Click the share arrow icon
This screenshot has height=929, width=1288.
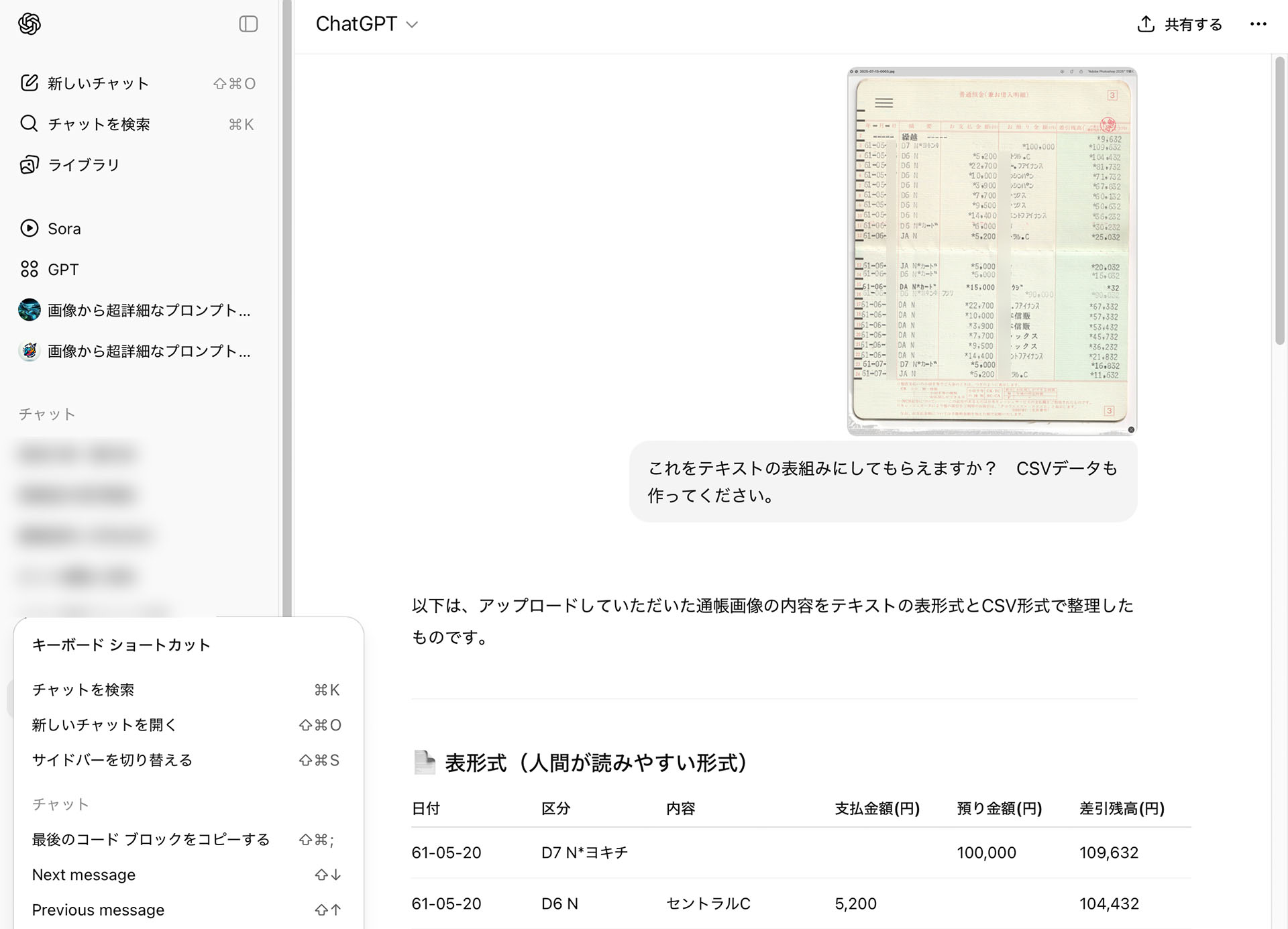1144,23
